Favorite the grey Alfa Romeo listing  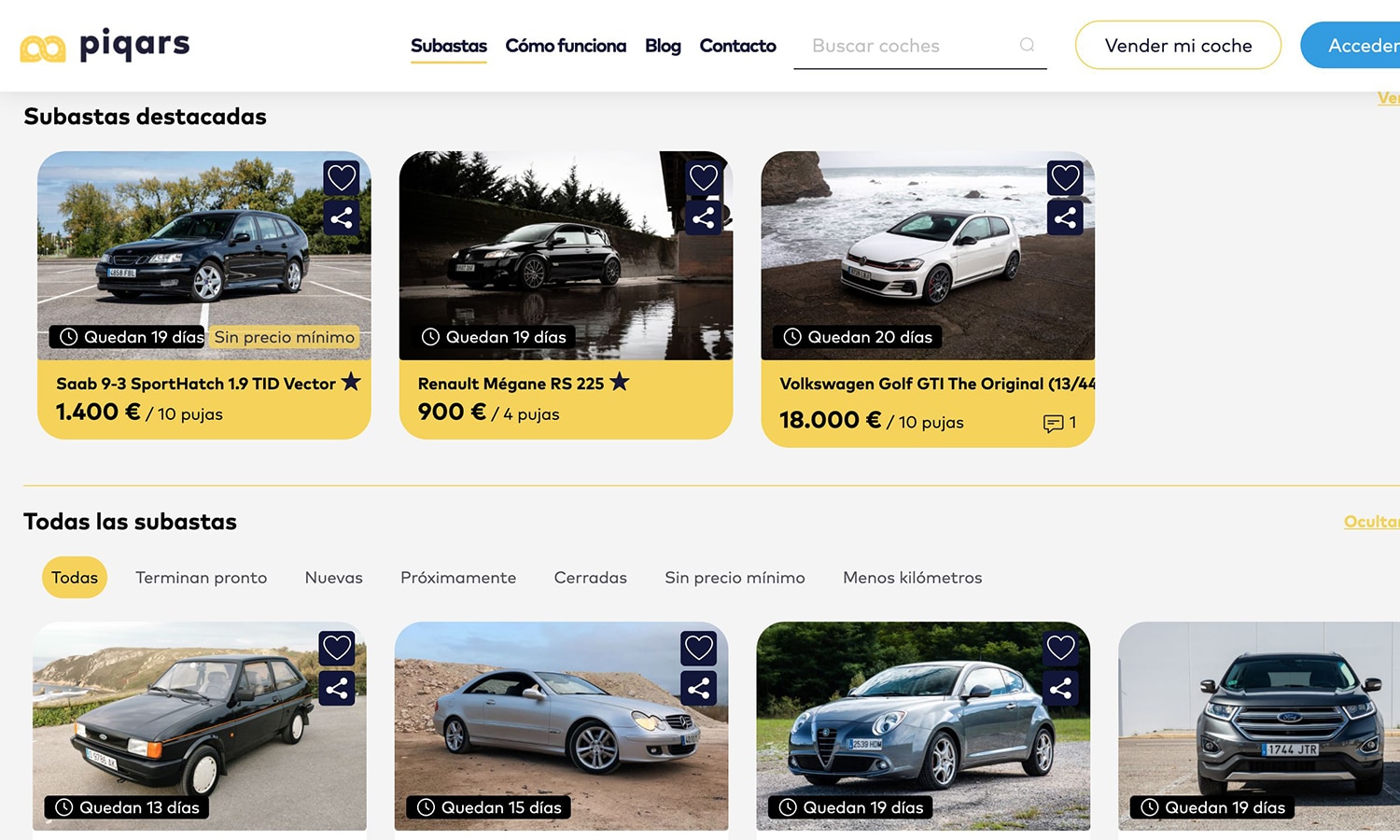[1060, 648]
